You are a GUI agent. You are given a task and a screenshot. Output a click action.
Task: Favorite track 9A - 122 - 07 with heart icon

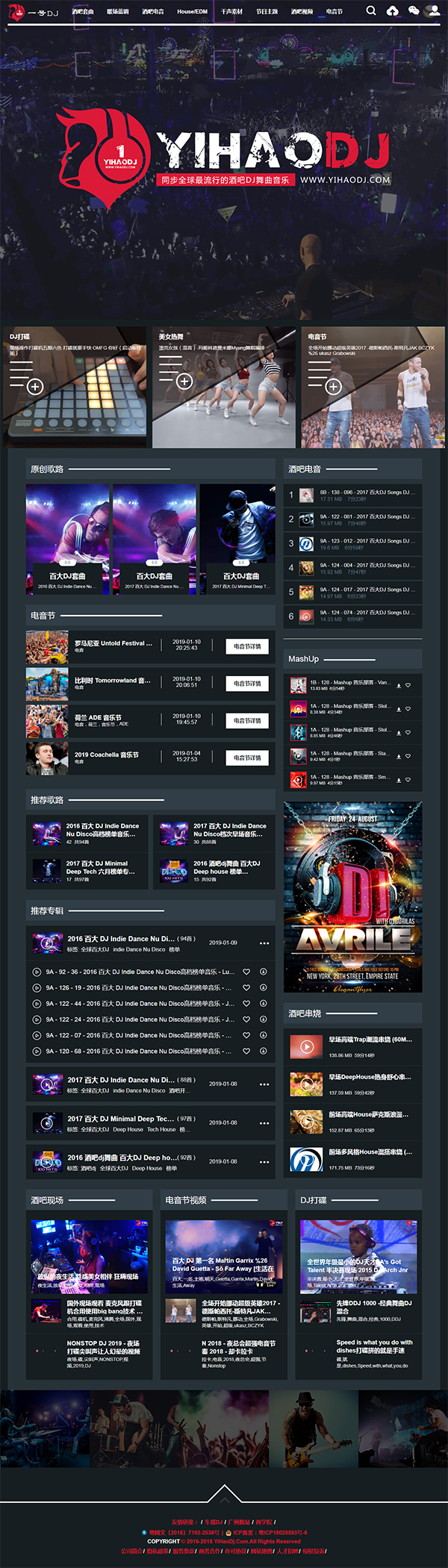click(246, 1035)
